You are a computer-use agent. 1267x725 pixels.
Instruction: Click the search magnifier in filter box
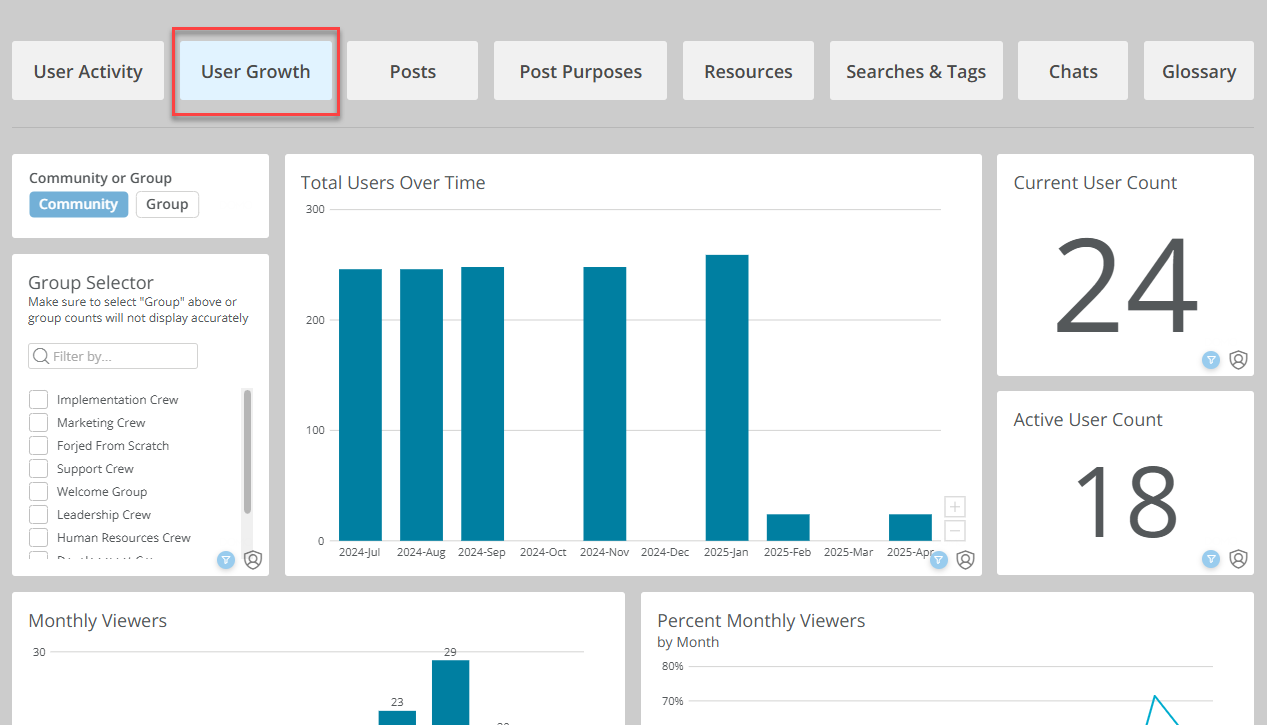(x=41, y=356)
